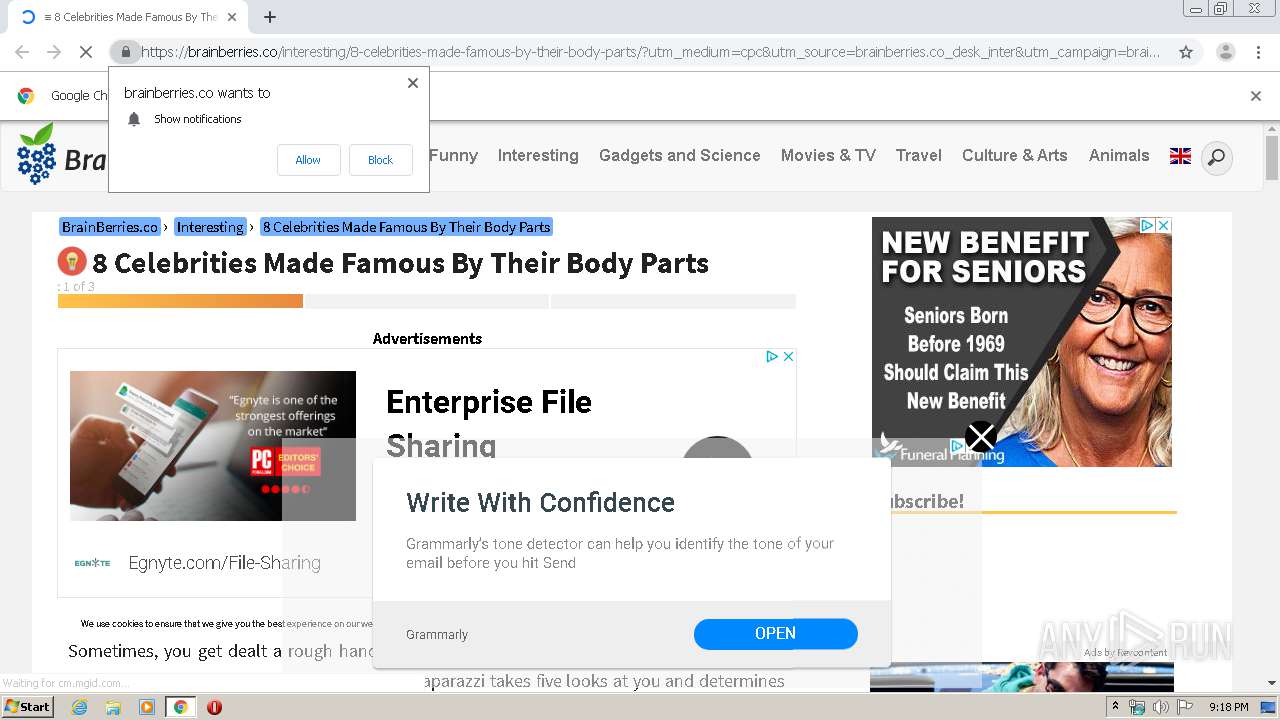
Task: Open volume control in tray
Action: [1160, 707]
